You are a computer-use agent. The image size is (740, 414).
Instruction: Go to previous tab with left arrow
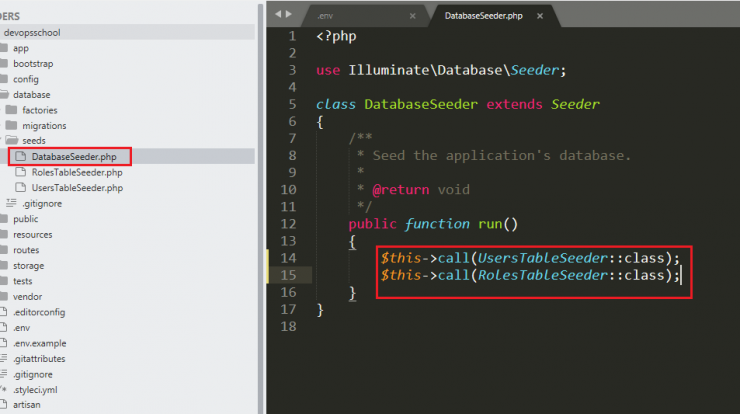pos(278,14)
